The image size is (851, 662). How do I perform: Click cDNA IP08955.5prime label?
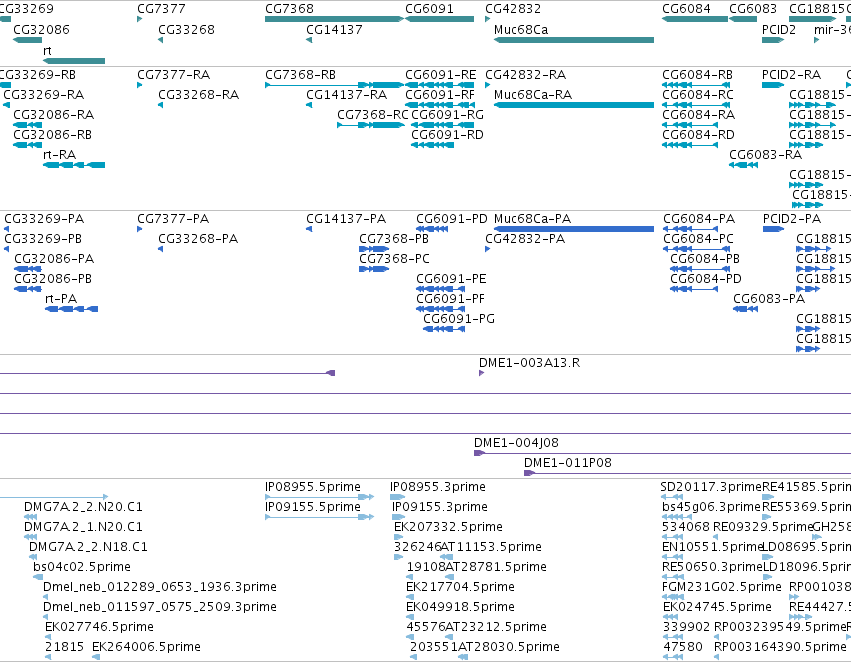point(313,487)
